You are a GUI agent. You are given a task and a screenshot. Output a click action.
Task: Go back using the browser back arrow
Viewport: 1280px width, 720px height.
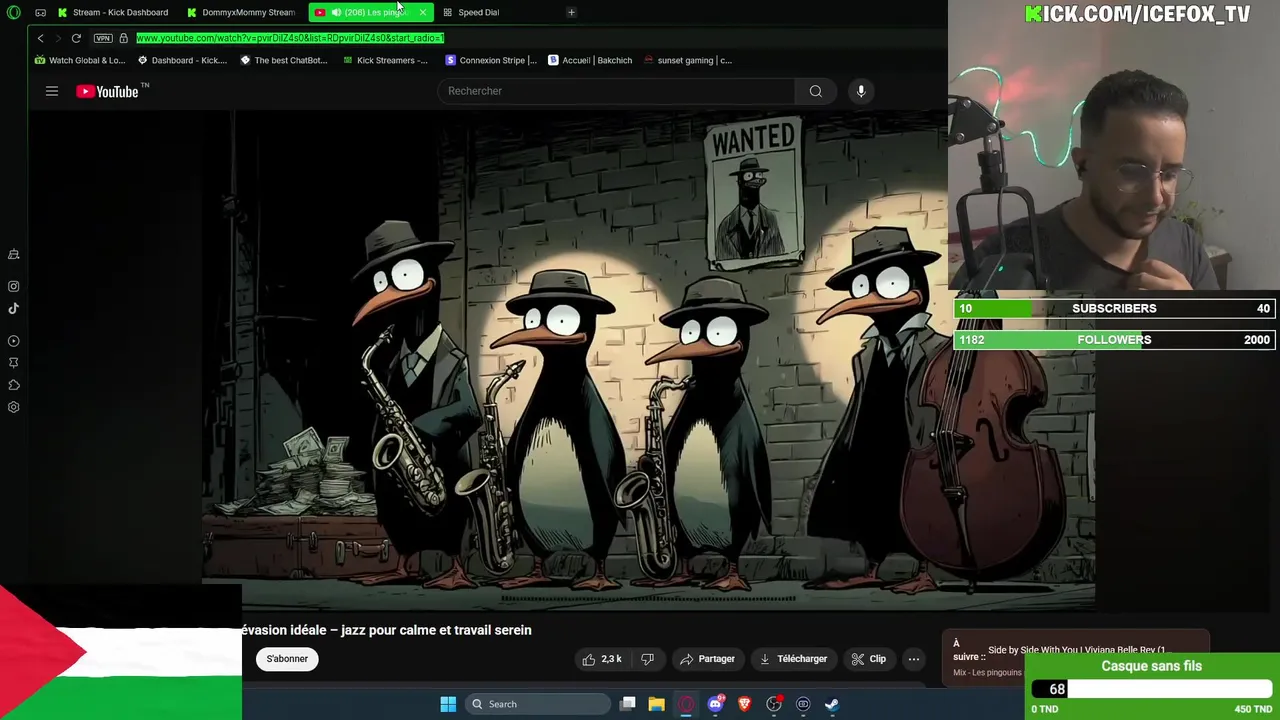click(40, 38)
